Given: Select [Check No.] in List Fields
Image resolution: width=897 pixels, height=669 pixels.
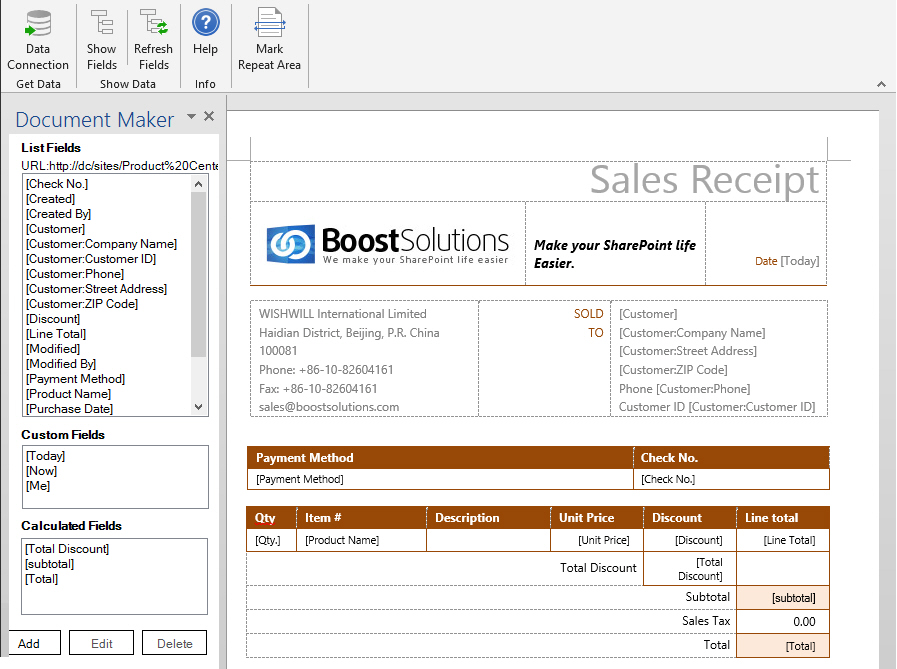Looking at the screenshot, I should [x=57, y=184].
